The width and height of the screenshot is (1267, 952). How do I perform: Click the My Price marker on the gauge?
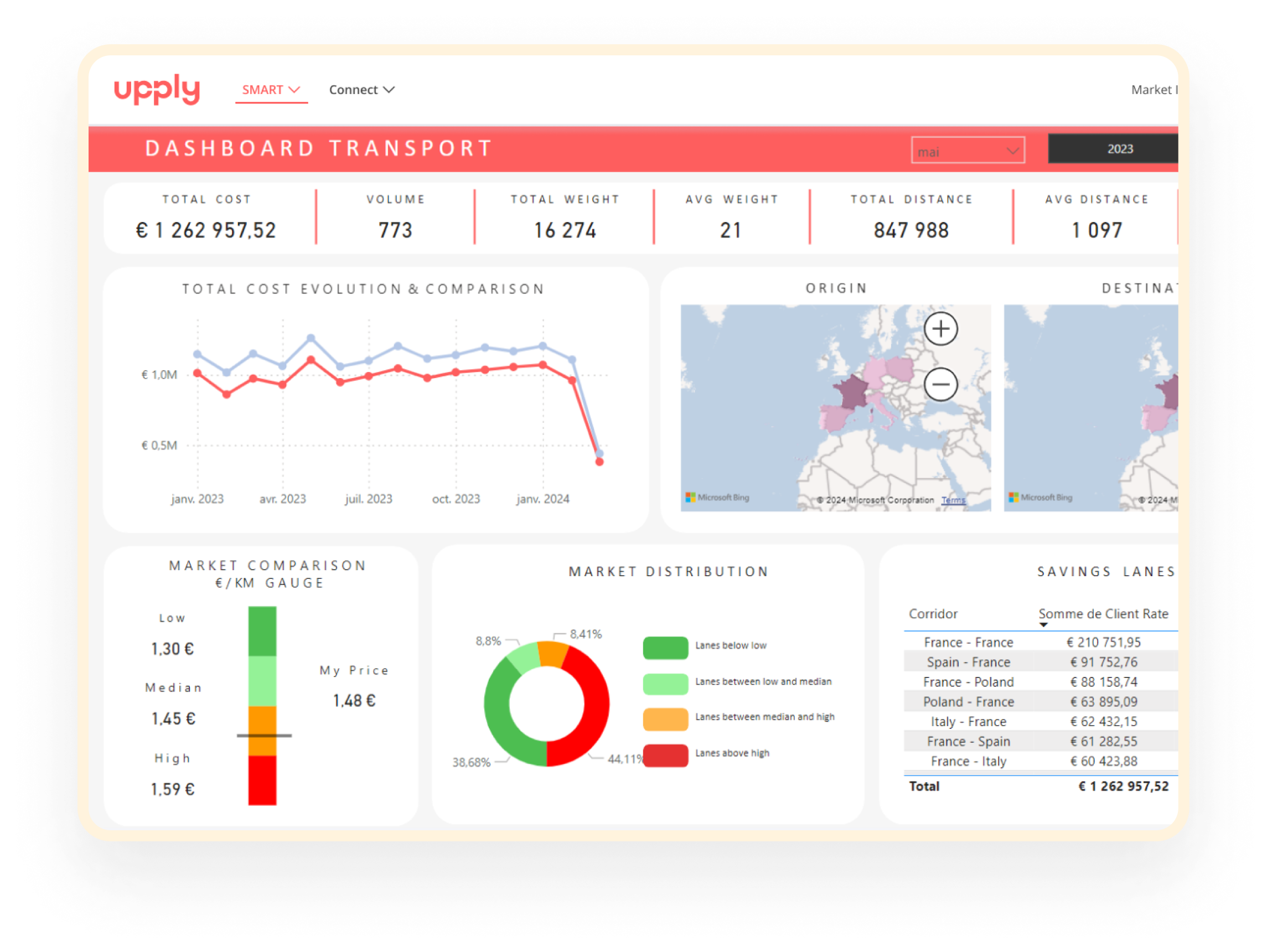pyautogui.click(x=264, y=735)
